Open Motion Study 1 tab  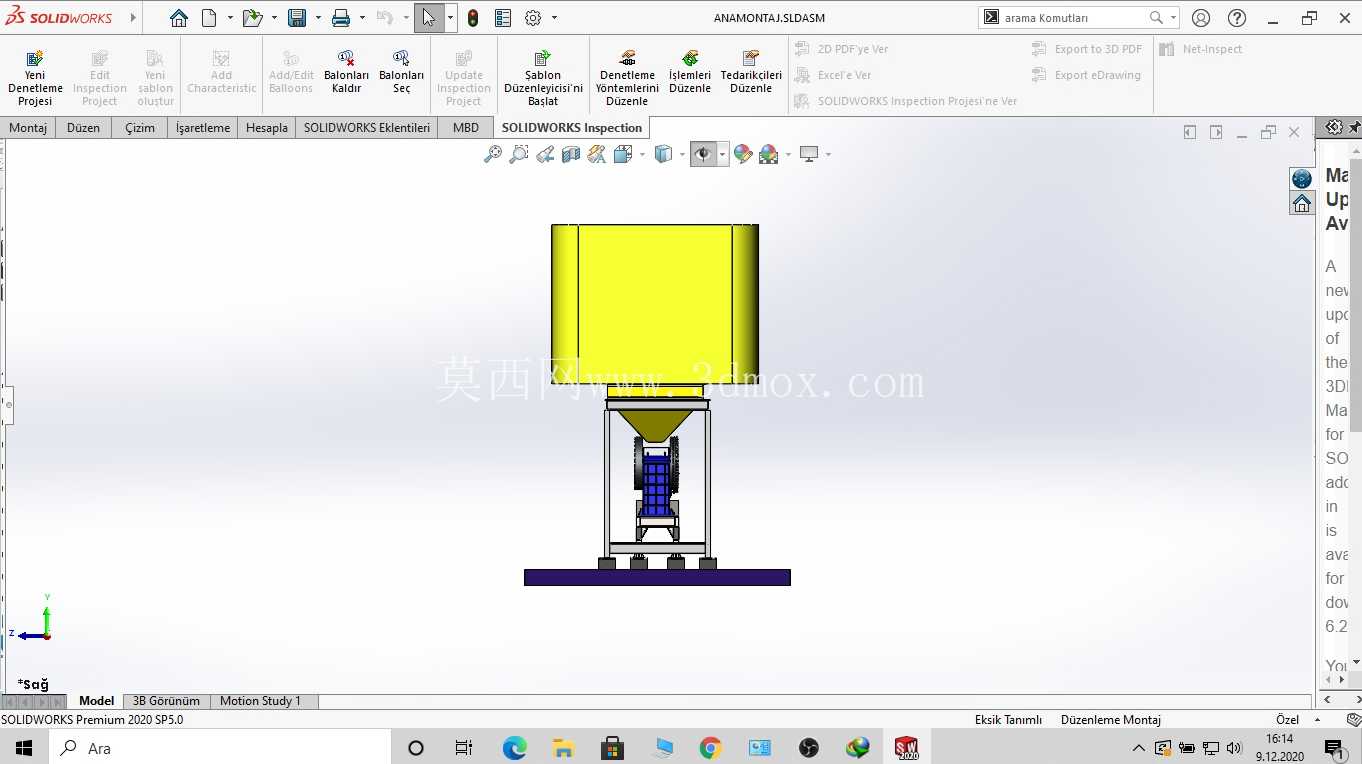tap(260, 701)
